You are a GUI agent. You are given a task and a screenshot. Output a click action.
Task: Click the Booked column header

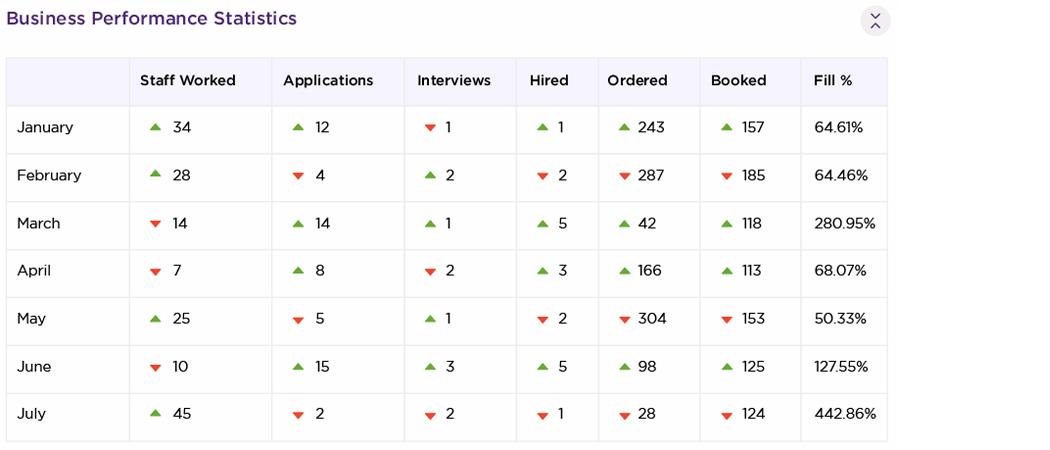739,80
